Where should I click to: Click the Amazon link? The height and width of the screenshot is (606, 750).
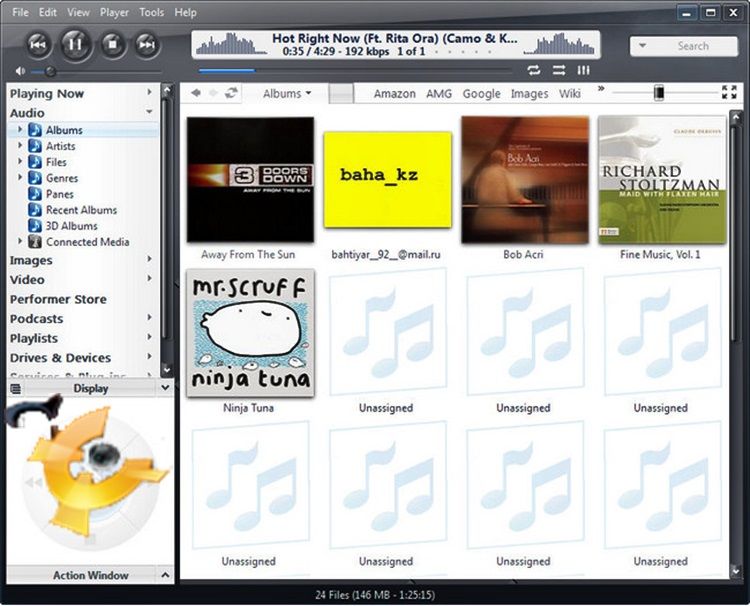[x=394, y=93]
